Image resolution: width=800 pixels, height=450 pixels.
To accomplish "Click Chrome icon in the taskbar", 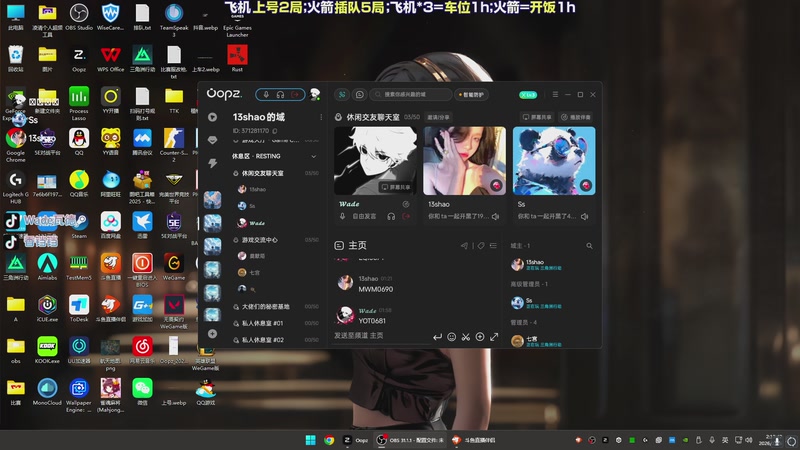I will click(x=329, y=440).
